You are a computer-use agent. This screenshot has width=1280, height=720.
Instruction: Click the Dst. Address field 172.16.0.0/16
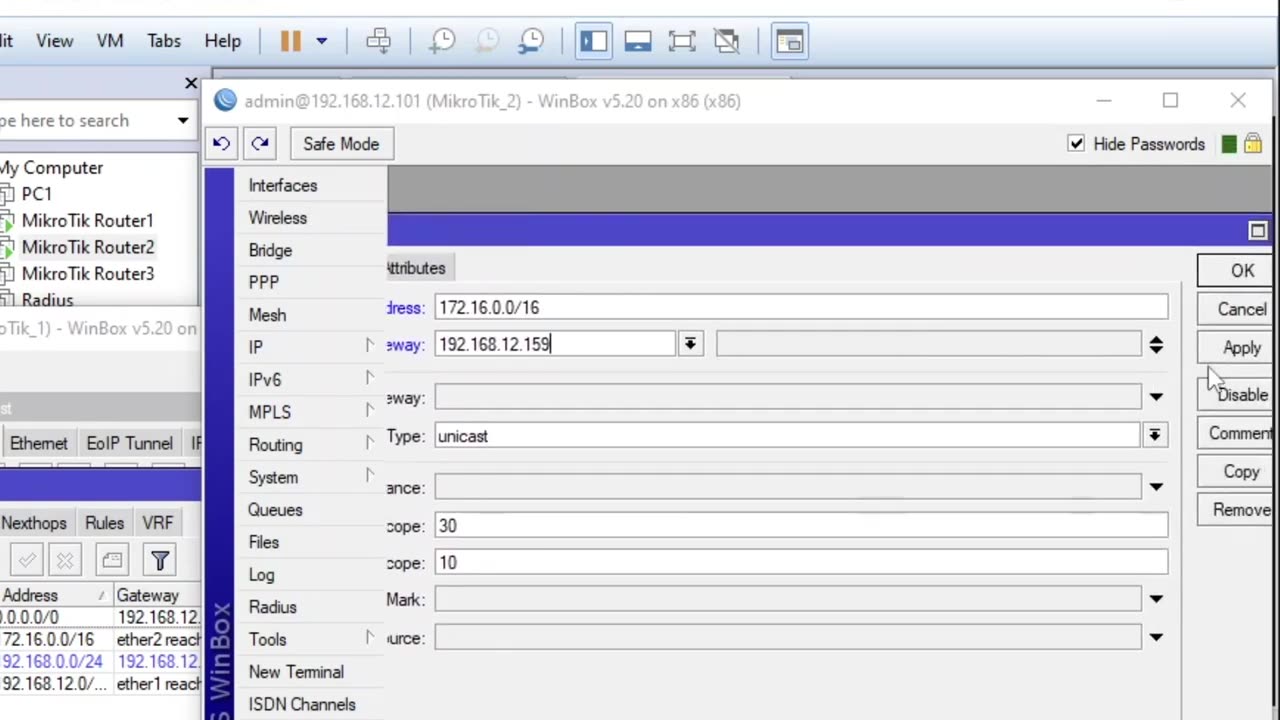point(801,308)
